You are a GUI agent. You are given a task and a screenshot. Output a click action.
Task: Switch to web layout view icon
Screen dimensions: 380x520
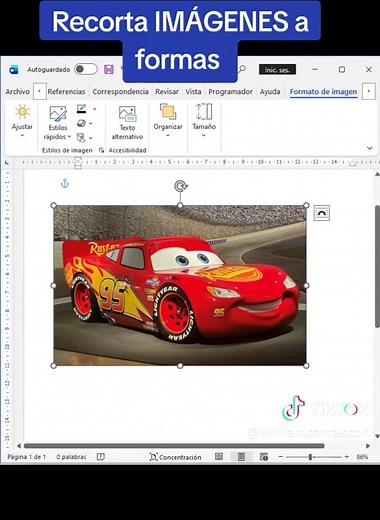264,457
